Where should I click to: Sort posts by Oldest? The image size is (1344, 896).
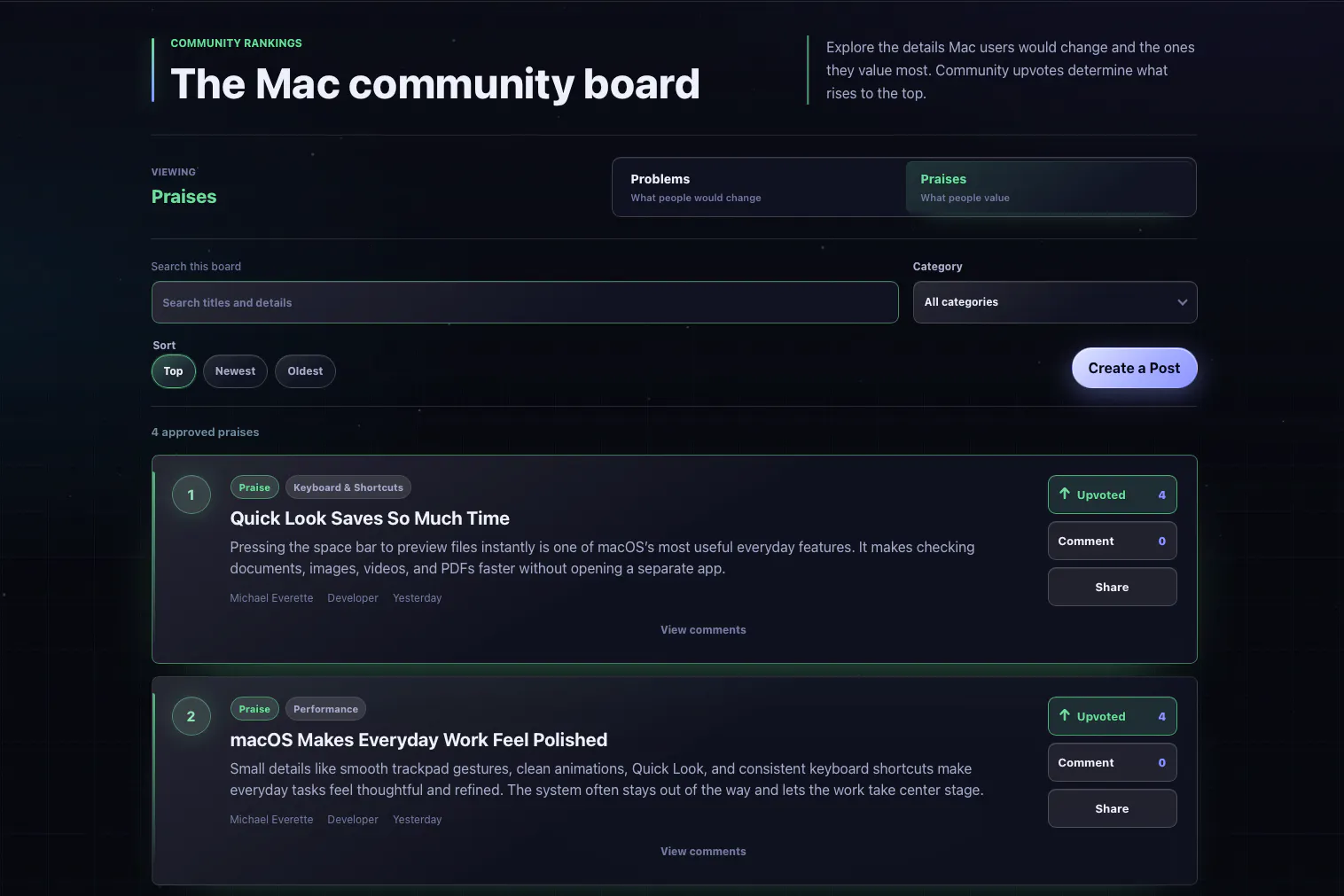pyautogui.click(x=305, y=371)
